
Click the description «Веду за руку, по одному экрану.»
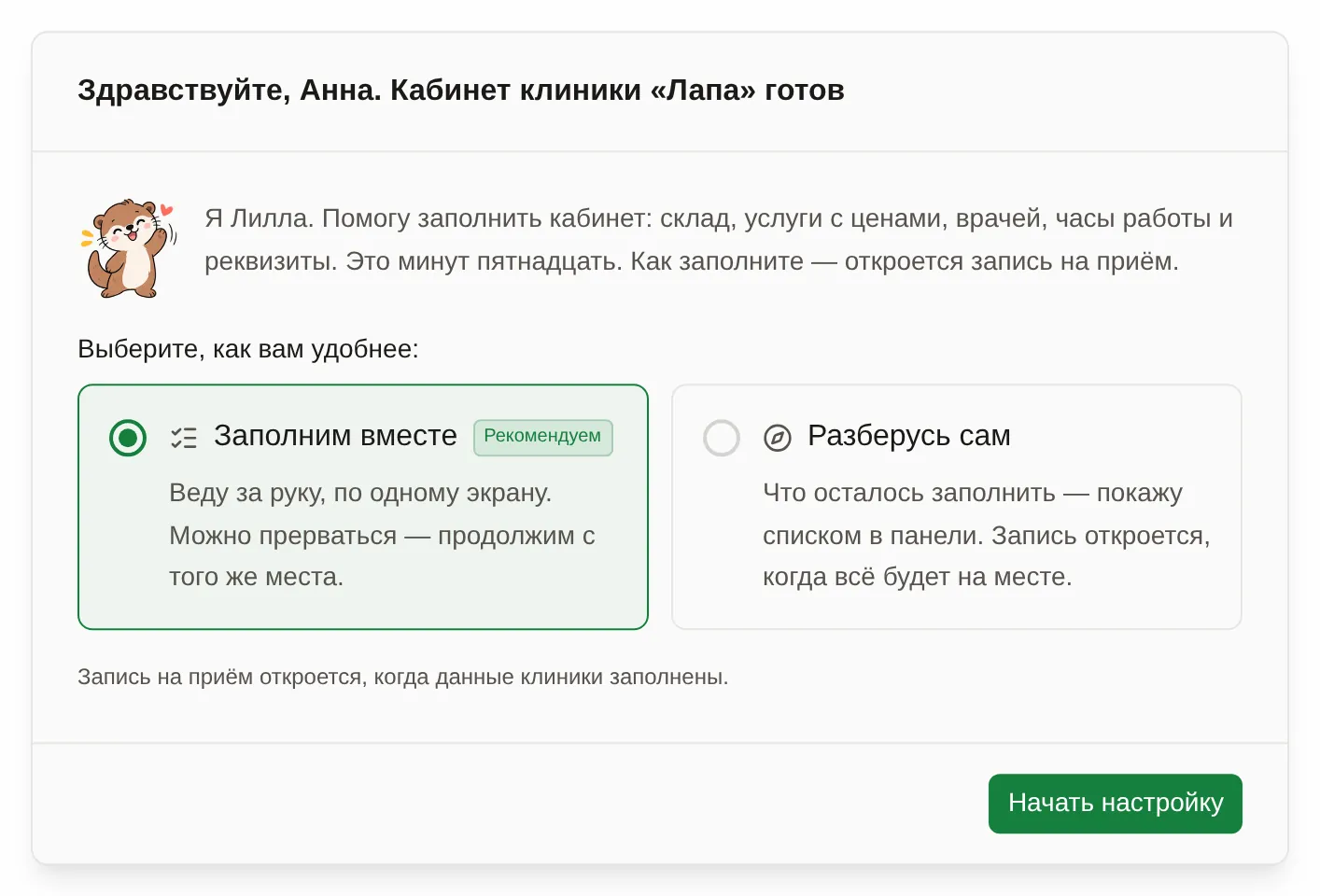[360, 493]
